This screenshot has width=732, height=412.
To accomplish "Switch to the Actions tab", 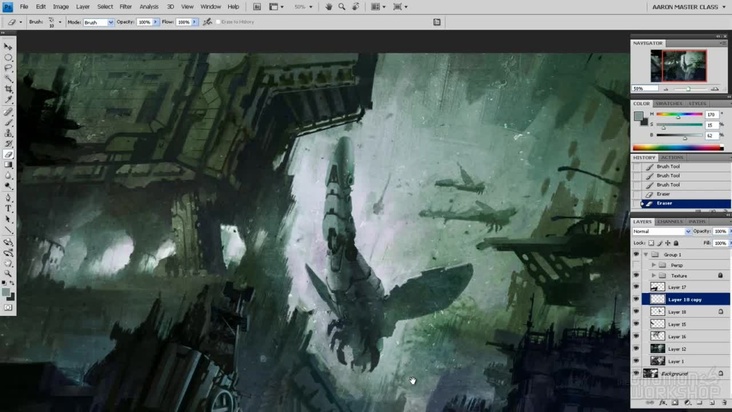I will pos(672,158).
